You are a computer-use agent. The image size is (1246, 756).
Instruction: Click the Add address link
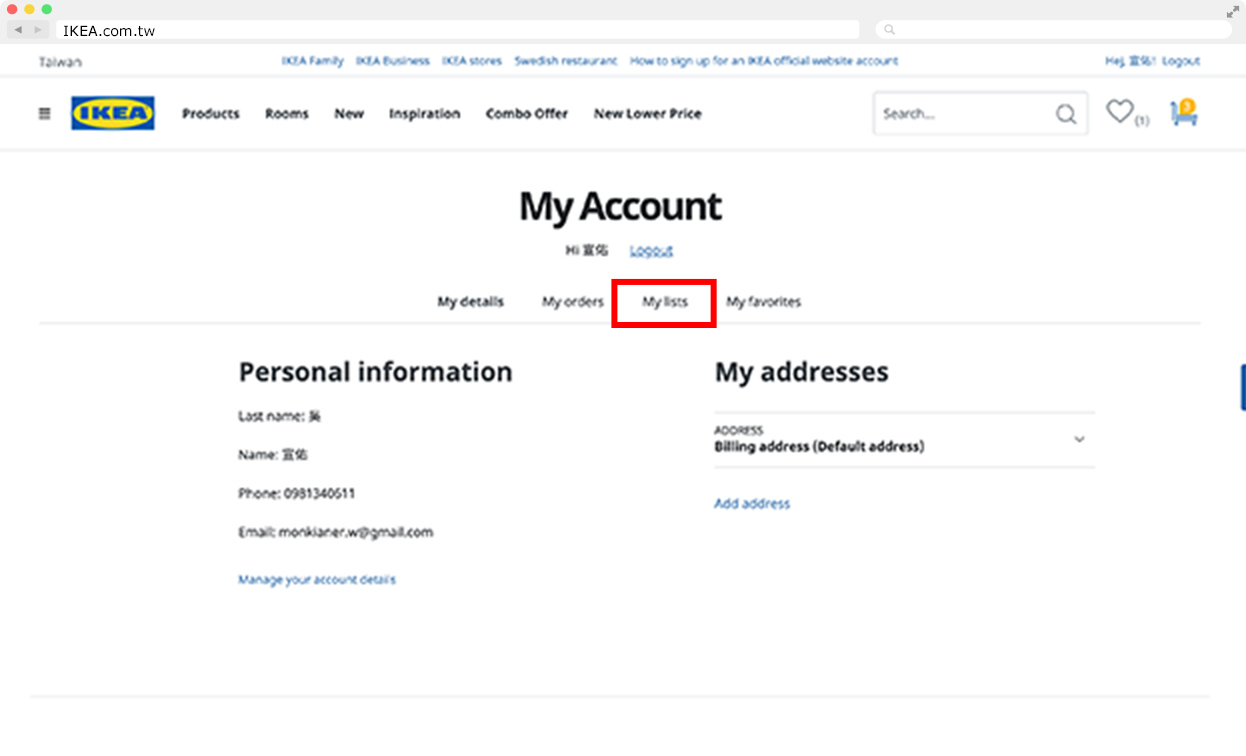[751, 504]
